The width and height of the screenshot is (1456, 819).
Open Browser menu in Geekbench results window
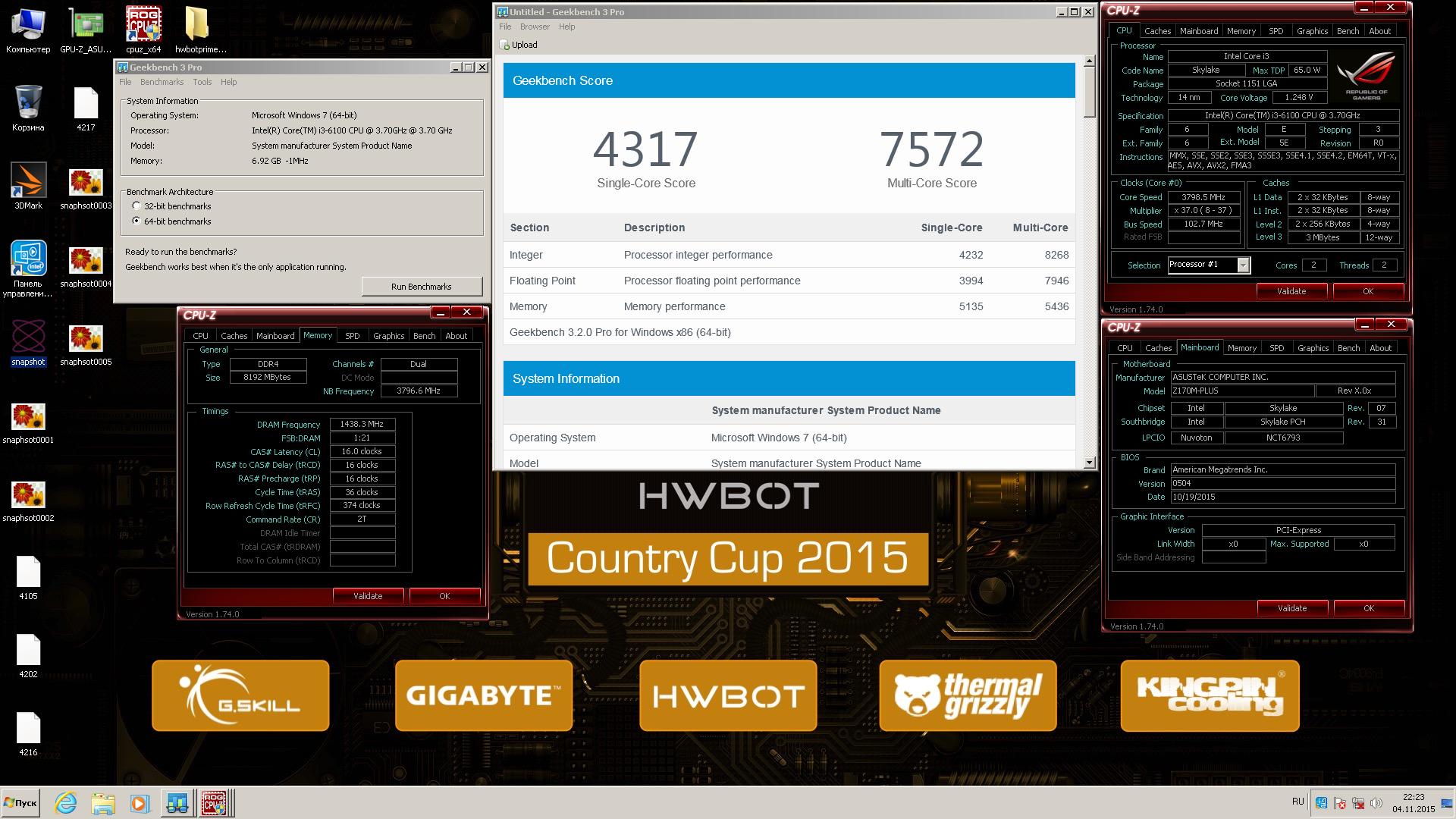[535, 27]
